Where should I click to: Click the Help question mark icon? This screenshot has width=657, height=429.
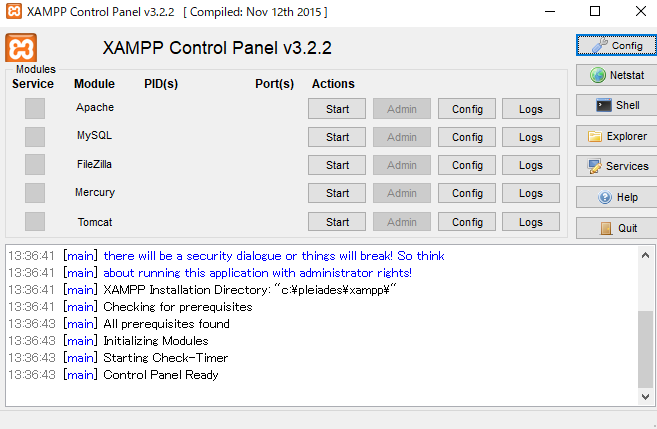(x=616, y=197)
